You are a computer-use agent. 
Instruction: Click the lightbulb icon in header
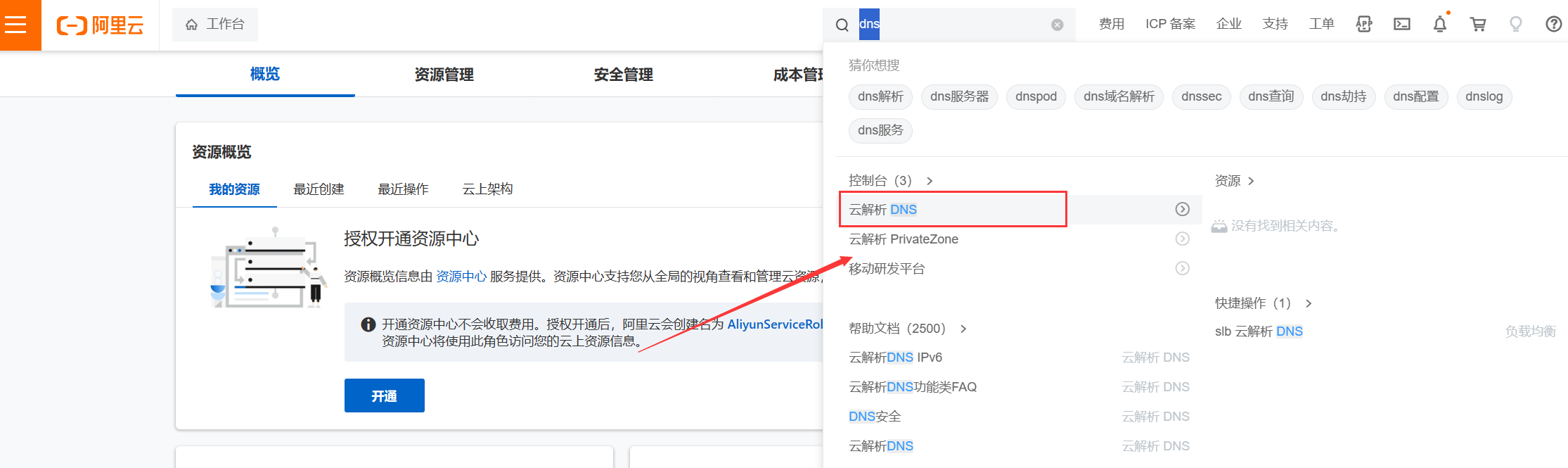1515,25
